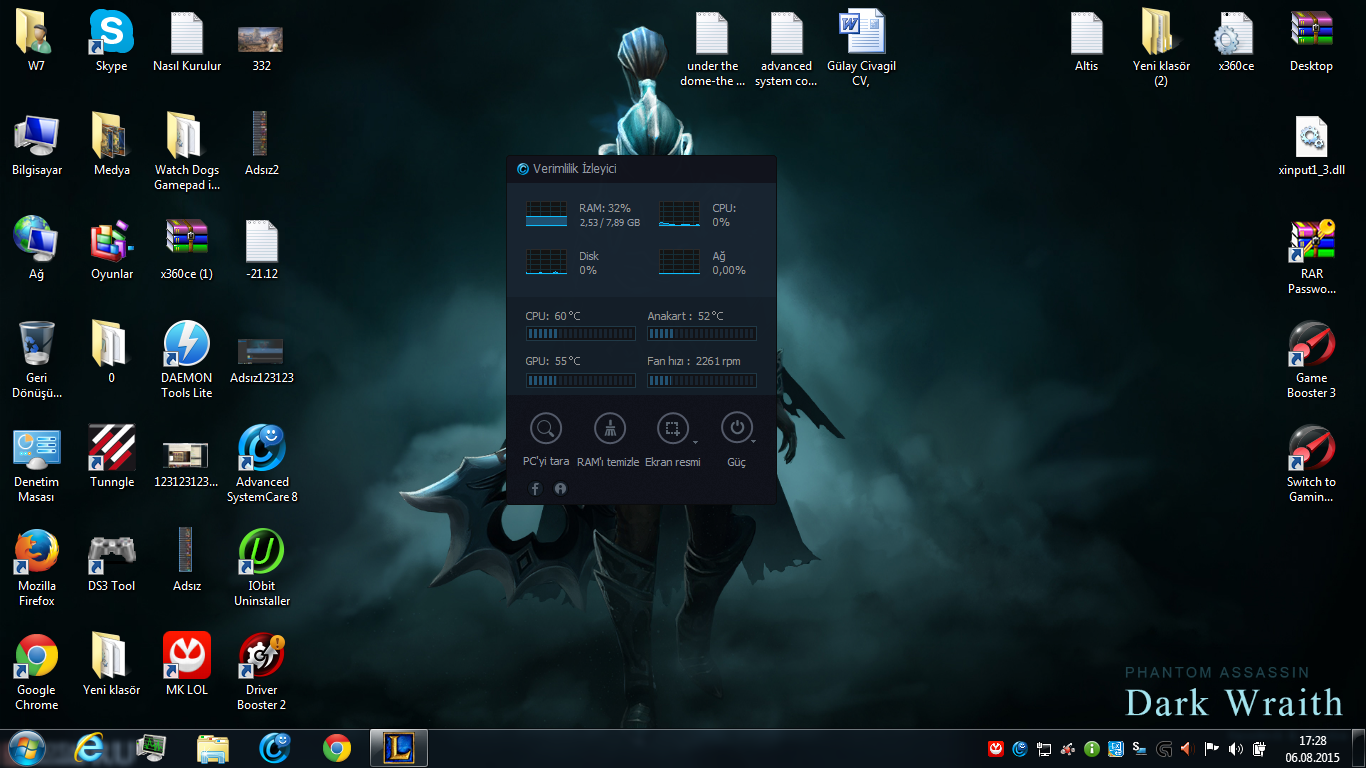
Task: Click the Facebook icon in Verimlilik İzleyici
Action: tap(535, 488)
